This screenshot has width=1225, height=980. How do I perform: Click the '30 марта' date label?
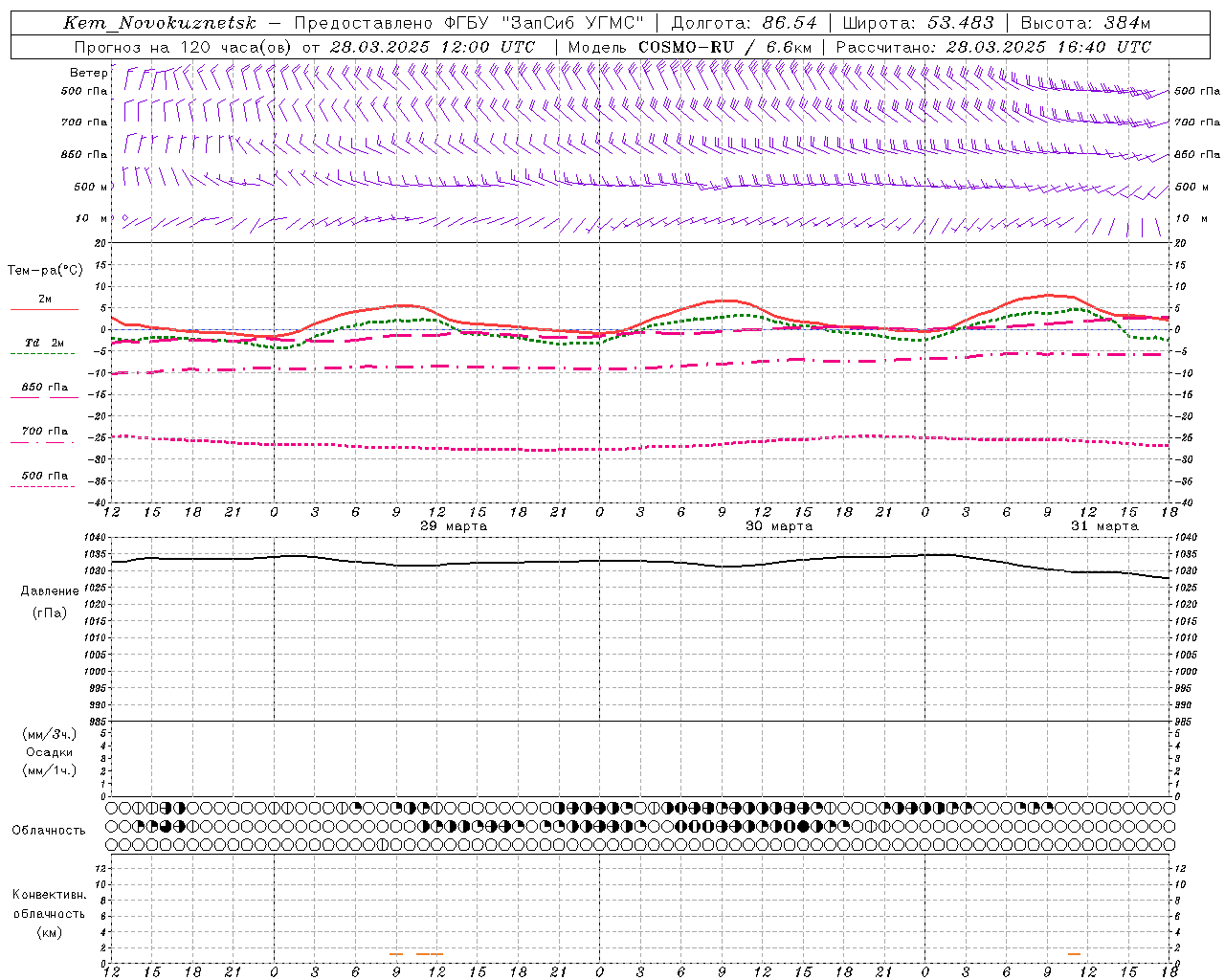click(779, 526)
